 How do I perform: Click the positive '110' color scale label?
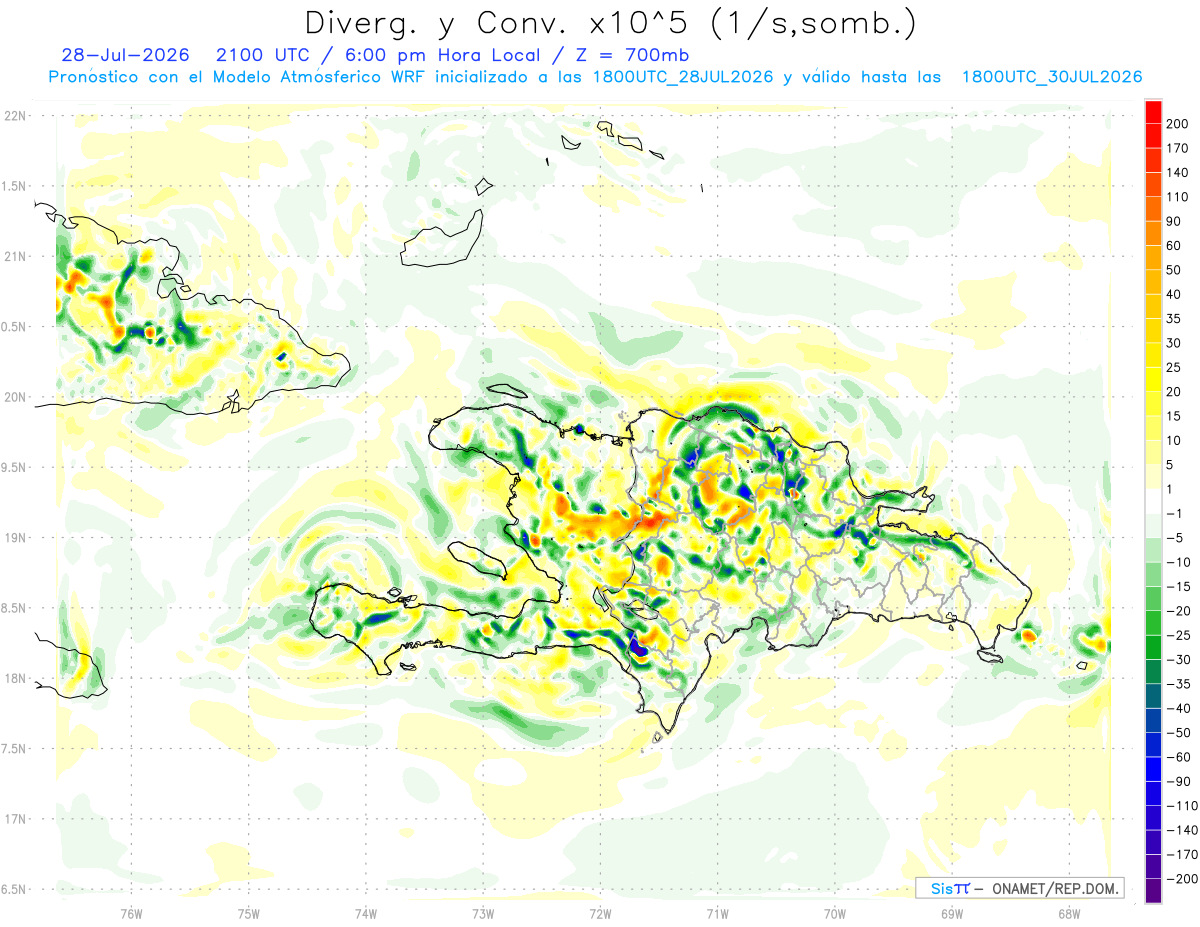[x=1177, y=197]
